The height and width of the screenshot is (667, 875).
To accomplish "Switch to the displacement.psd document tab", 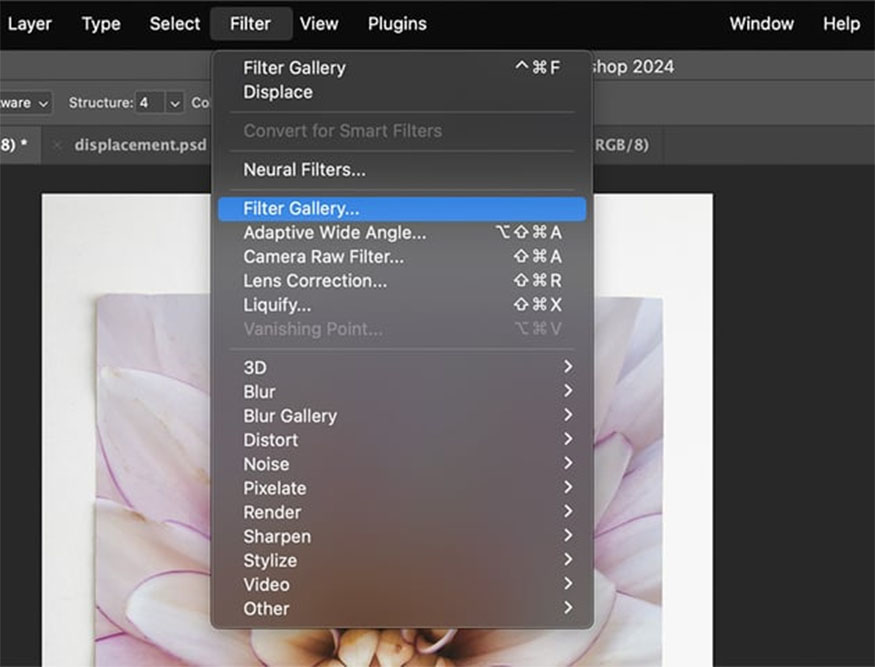I will (x=140, y=145).
